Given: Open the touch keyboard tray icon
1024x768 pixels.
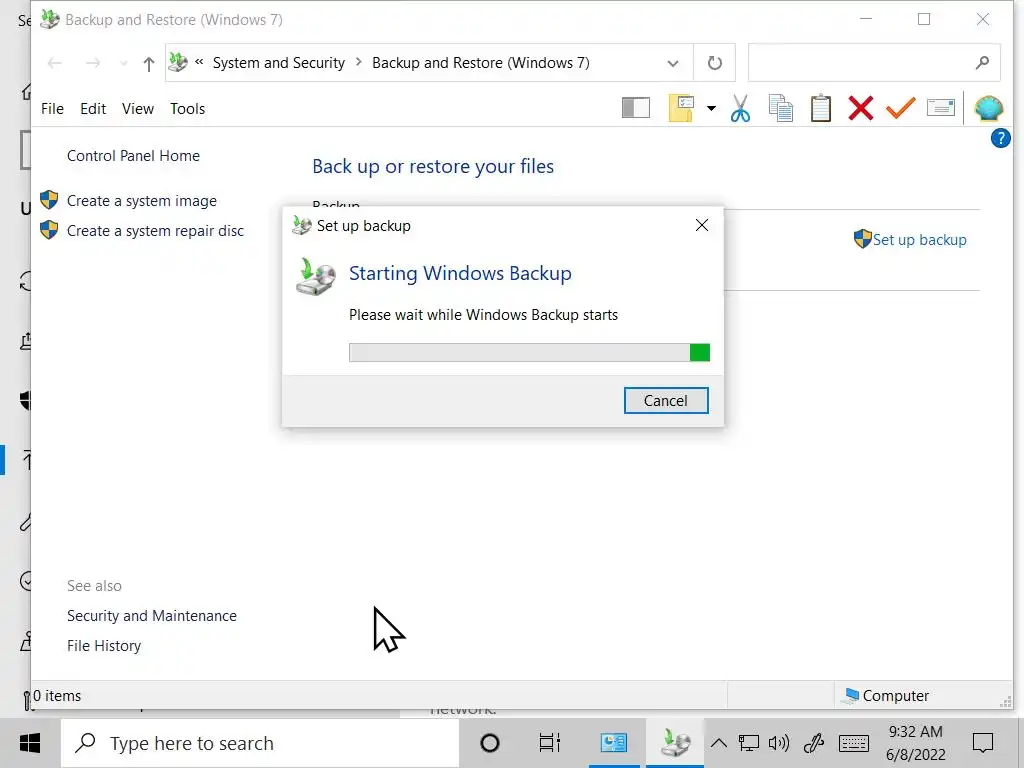Looking at the screenshot, I should click(x=854, y=743).
